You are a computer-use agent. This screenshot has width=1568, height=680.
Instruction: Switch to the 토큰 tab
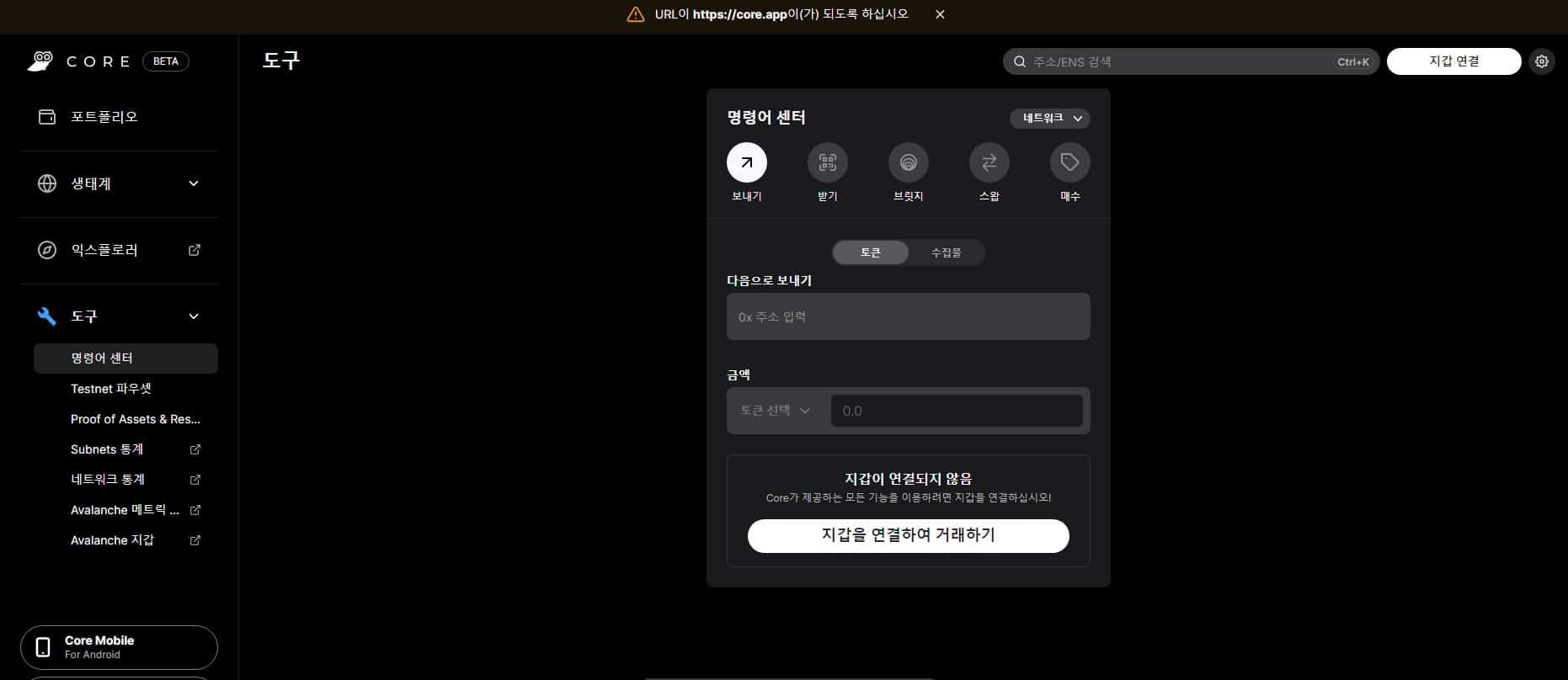(x=871, y=252)
